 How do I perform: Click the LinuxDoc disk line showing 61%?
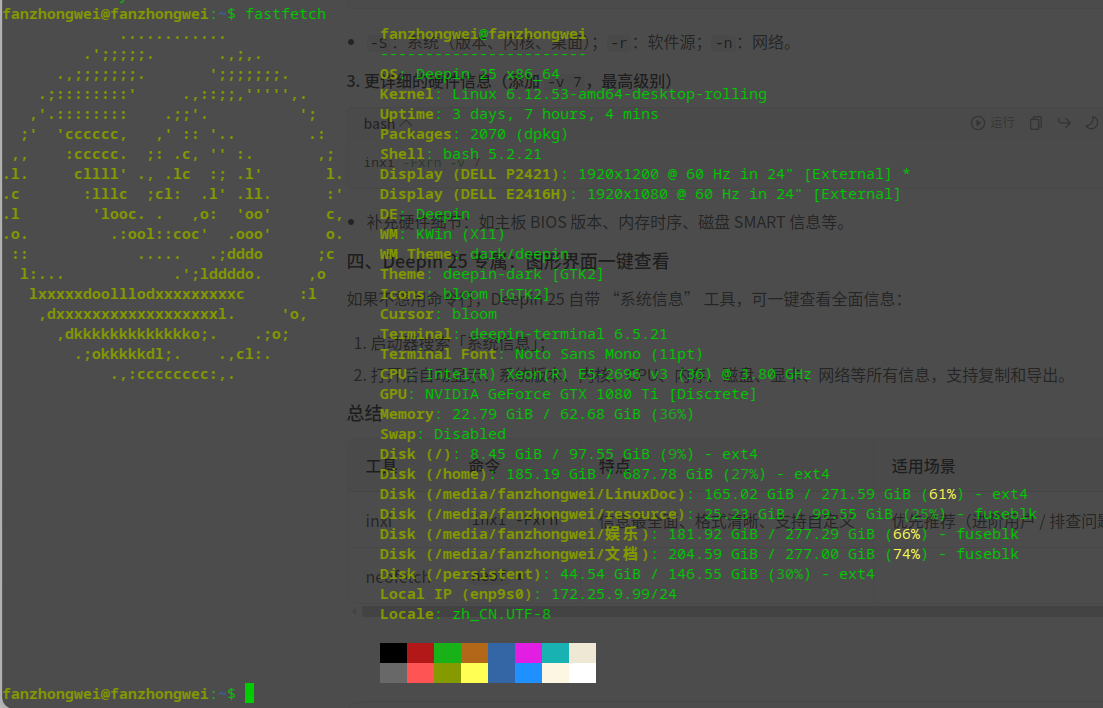tap(703, 495)
